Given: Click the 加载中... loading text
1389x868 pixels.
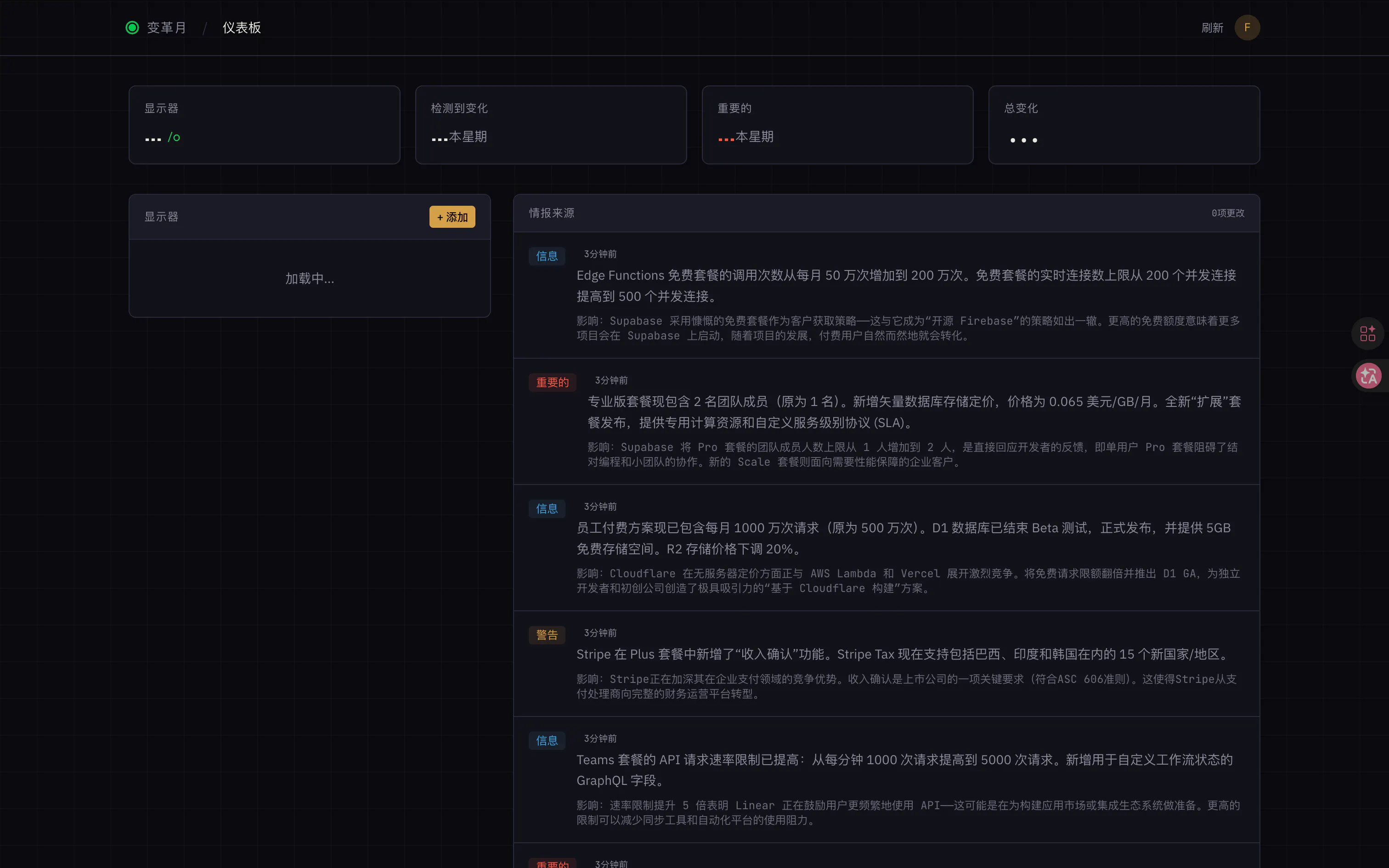Looking at the screenshot, I should (310, 278).
